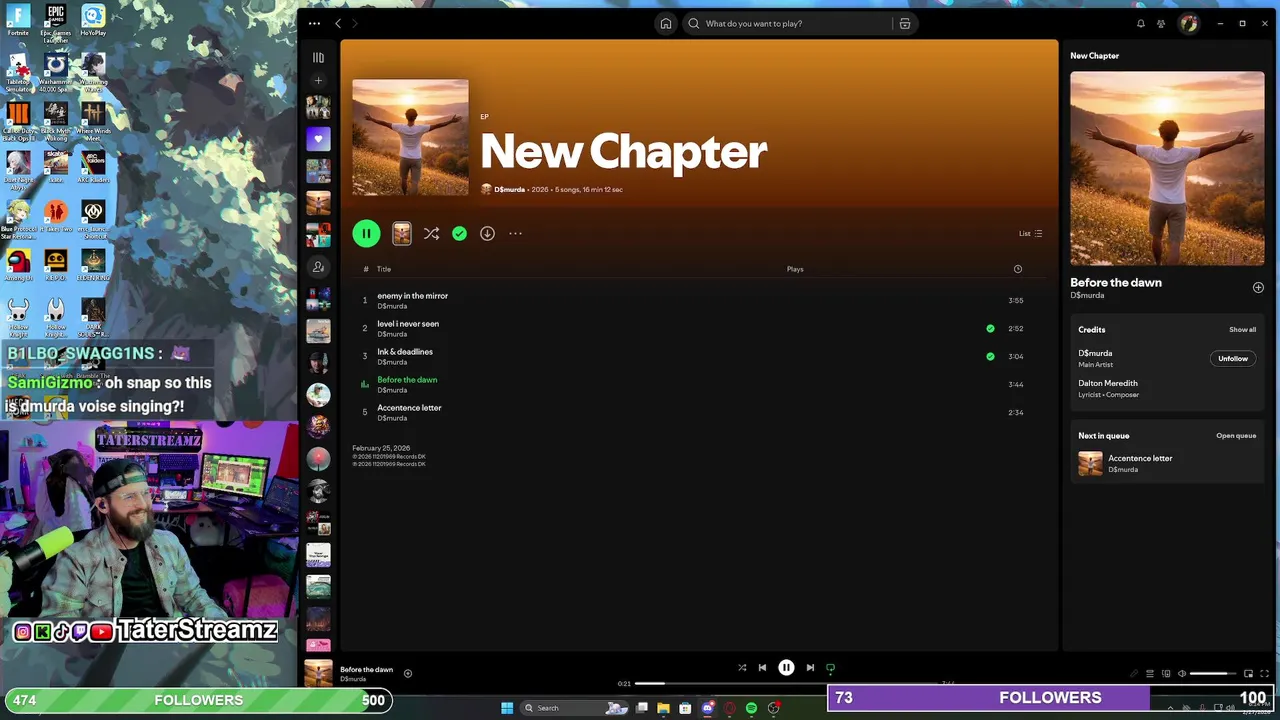Go forward with the right arrow
The image size is (1280, 720).
click(355, 23)
